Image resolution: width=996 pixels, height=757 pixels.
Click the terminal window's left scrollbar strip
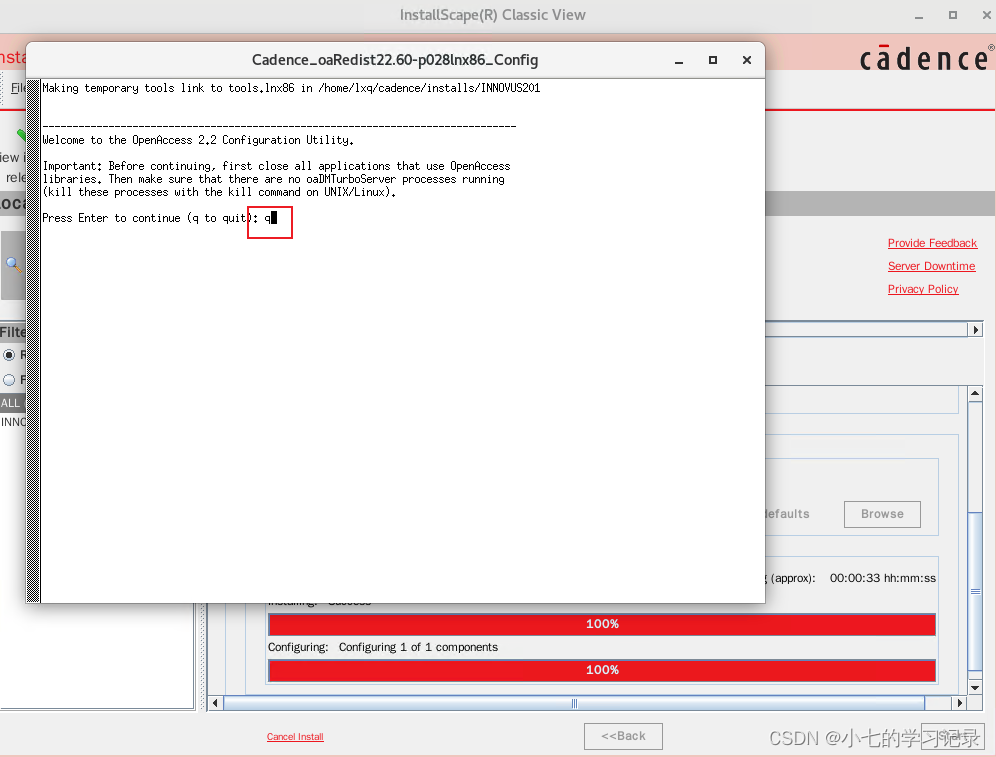[x=34, y=340]
